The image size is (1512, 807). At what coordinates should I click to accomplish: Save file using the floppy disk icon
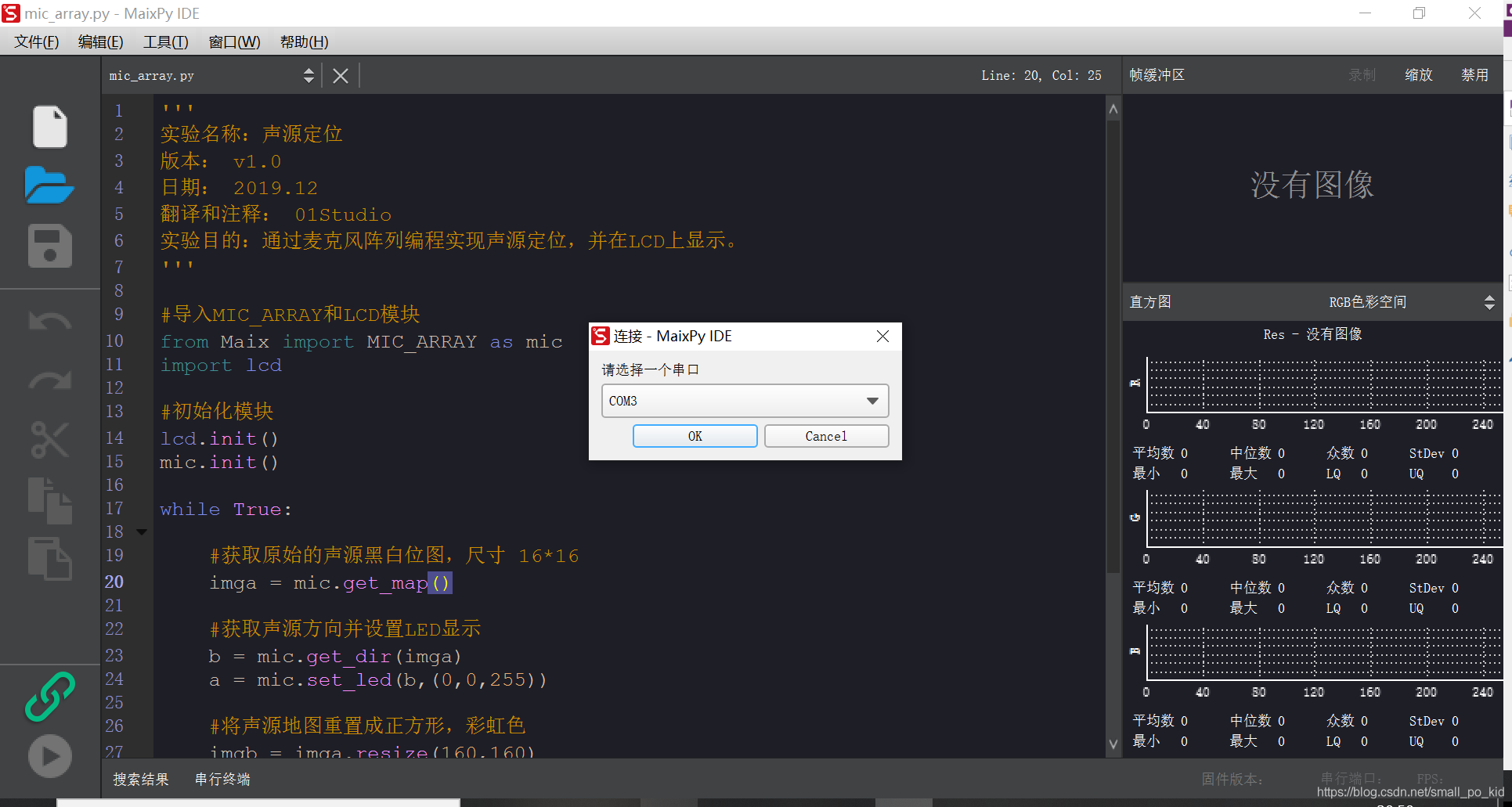pos(49,247)
